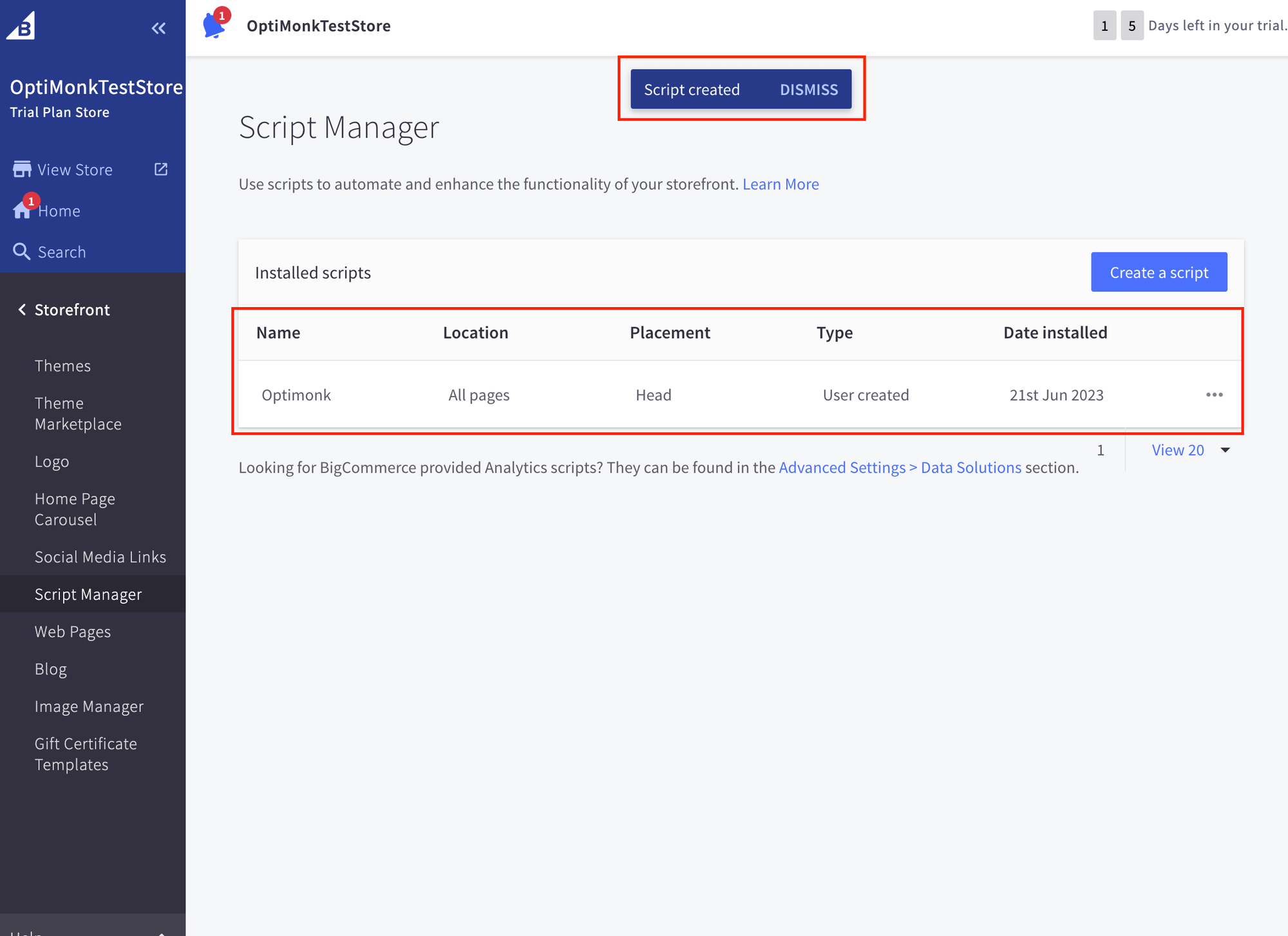Open store in new tab icon
1288x936 pixels.
click(x=161, y=169)
